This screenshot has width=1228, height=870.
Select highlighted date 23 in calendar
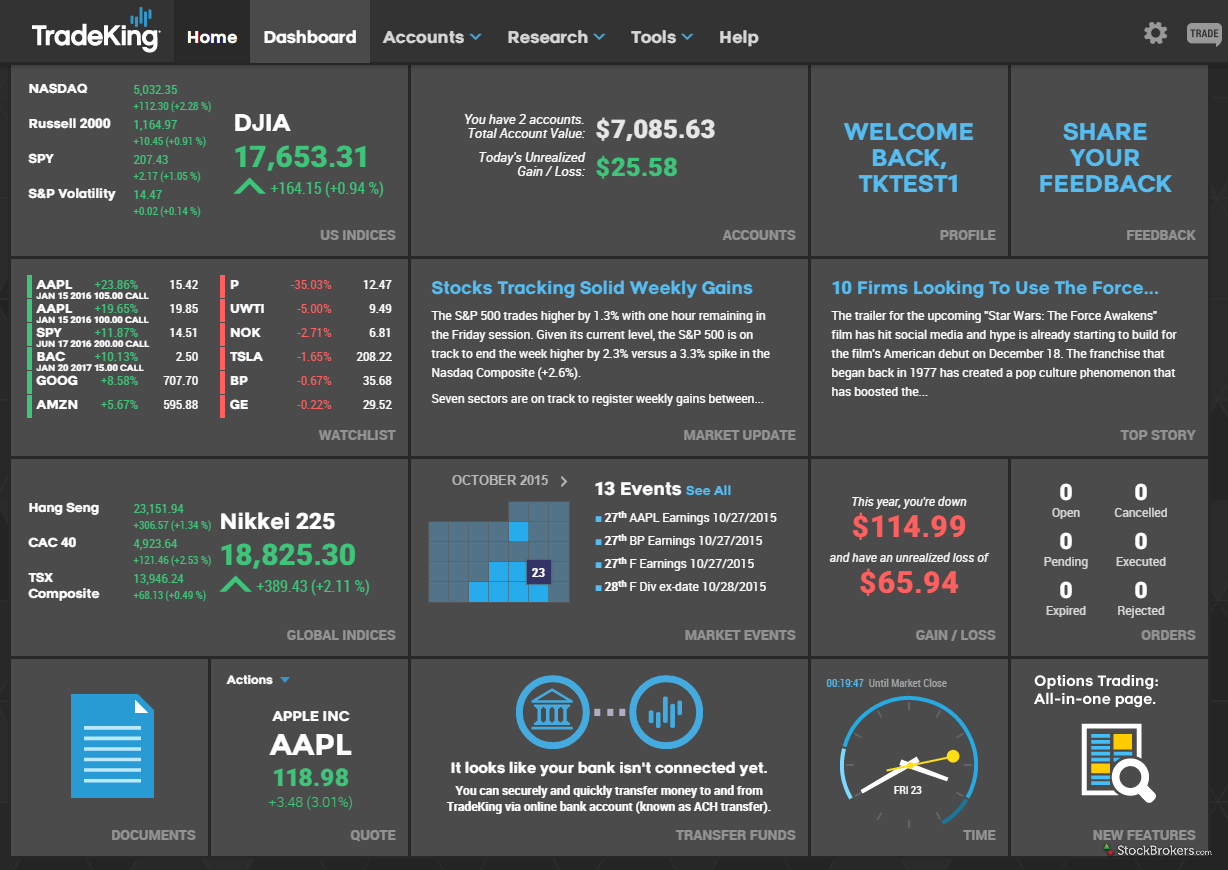[538, 572]
